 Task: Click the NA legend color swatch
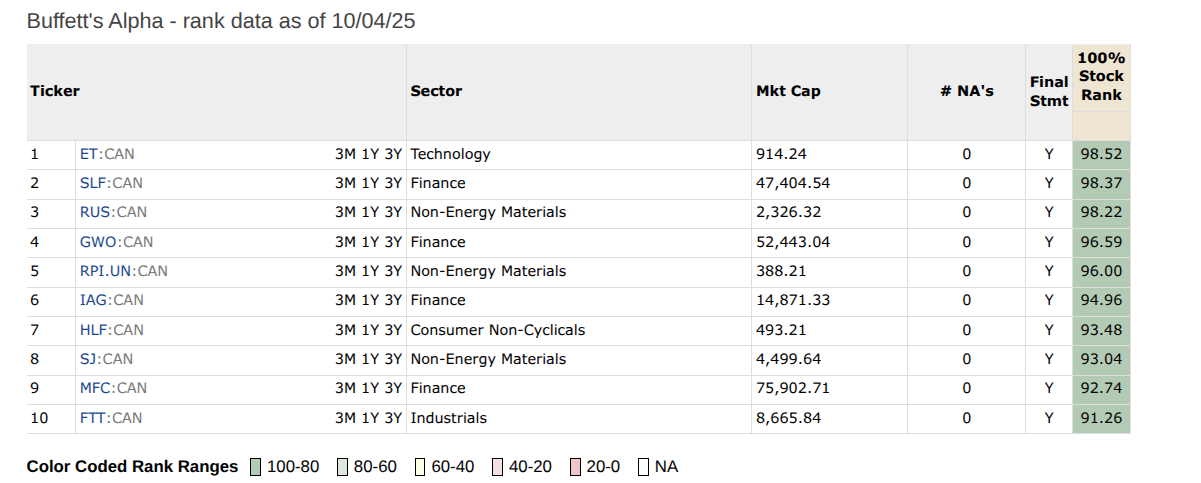click(x=643, y=467)
